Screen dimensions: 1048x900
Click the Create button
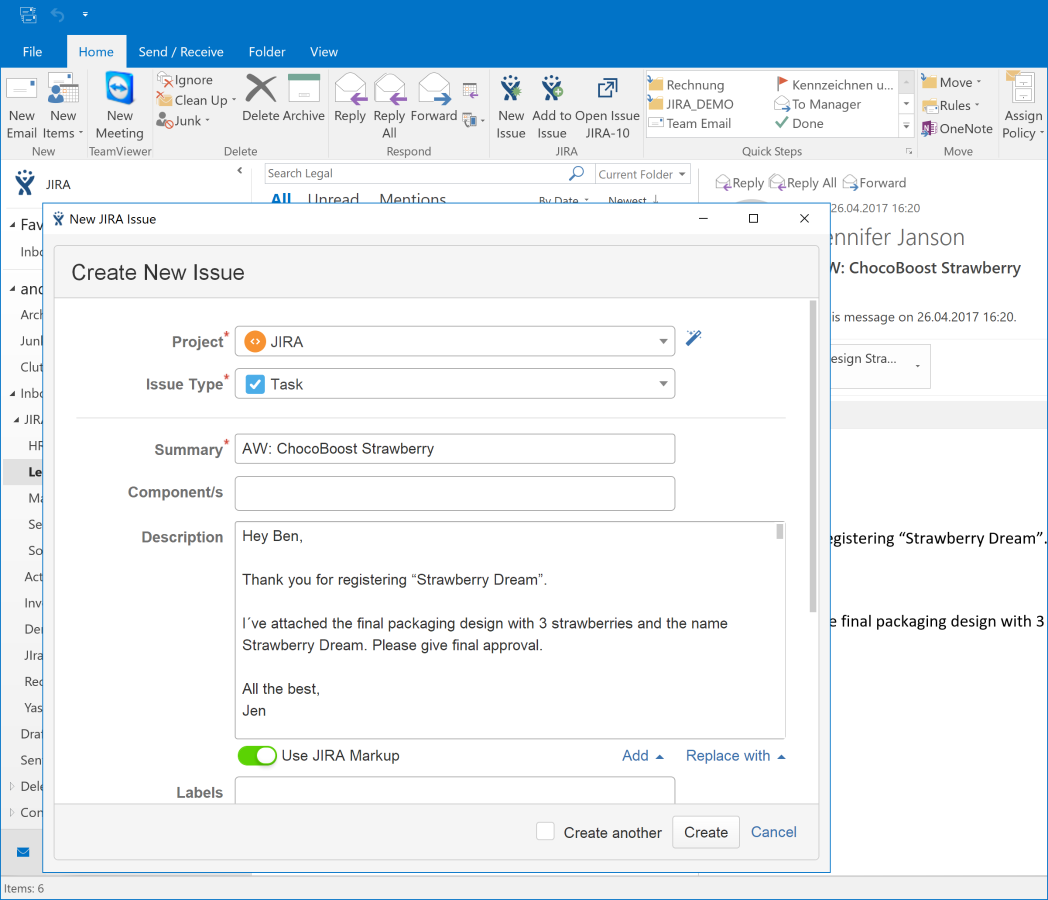coord(706,832)
